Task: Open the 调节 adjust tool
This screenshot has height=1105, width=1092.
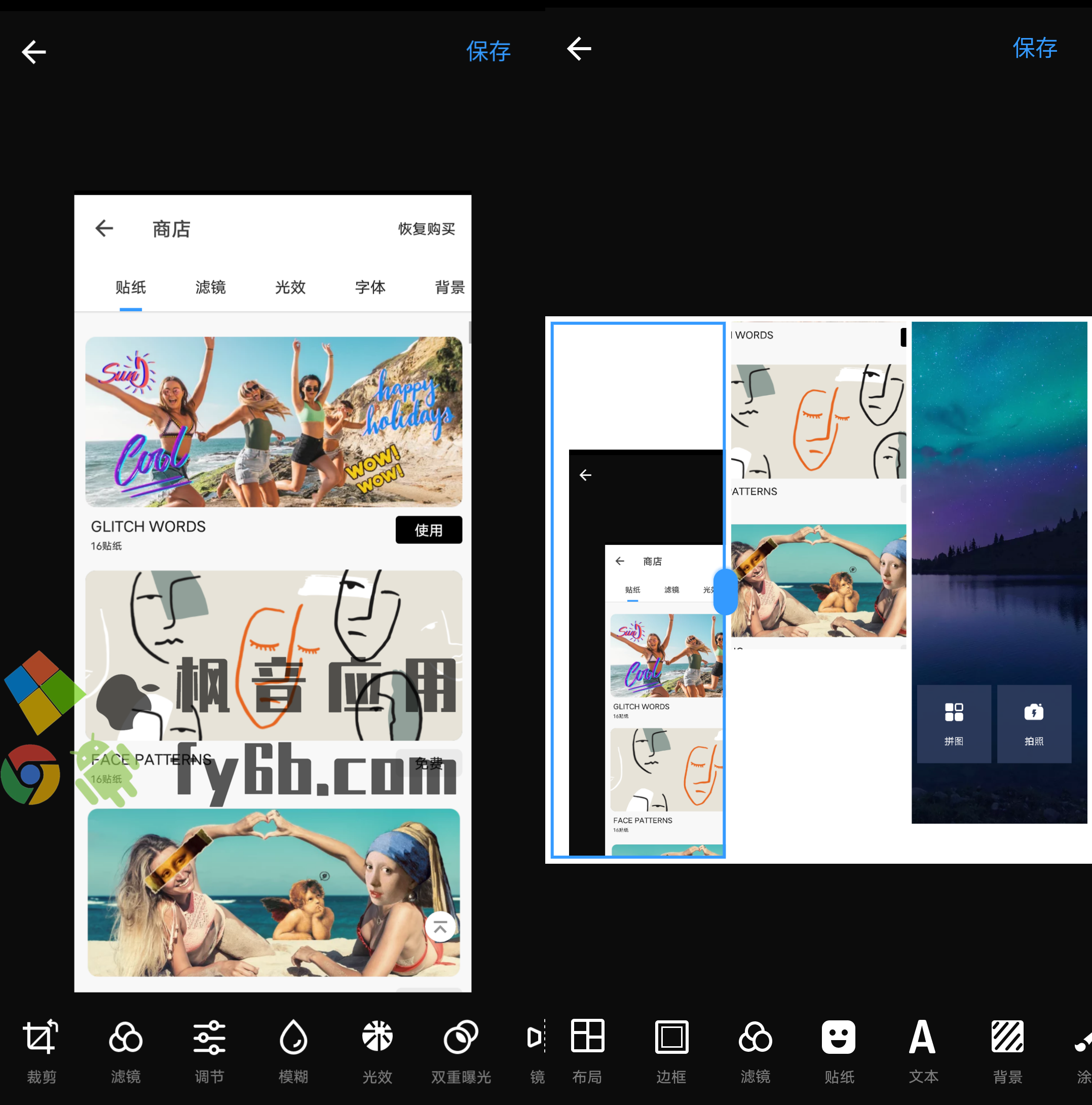Action: [209, 1051]
